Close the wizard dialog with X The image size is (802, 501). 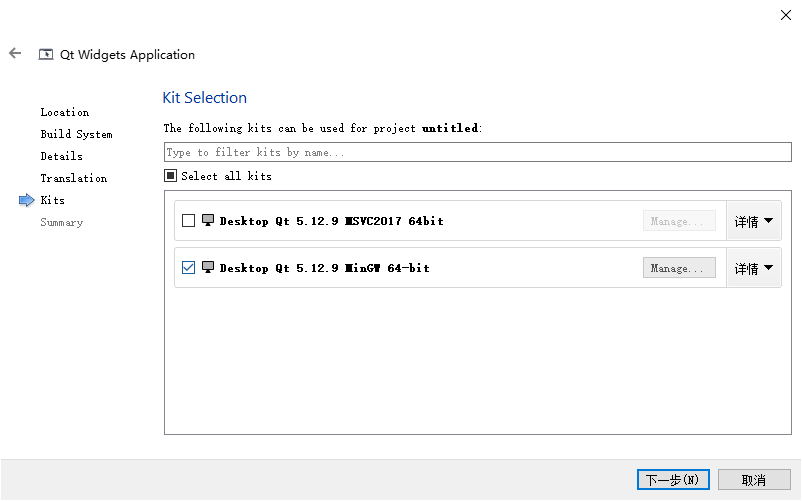tap(786, 15)
